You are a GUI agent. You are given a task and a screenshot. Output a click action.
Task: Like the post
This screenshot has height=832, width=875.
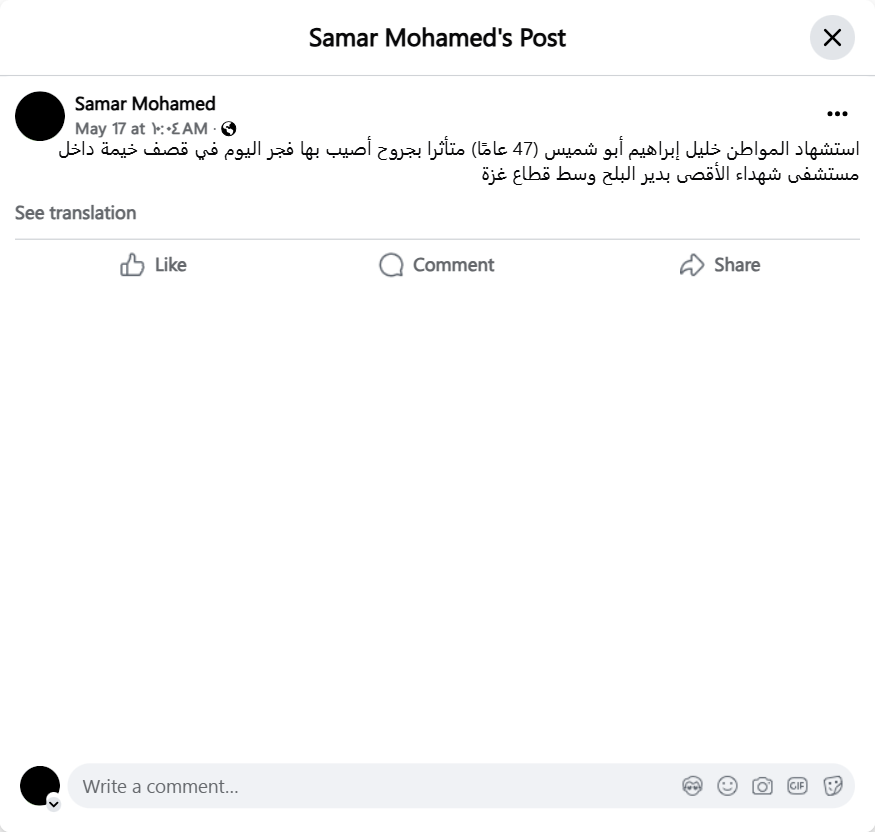pyautogui.click(x=153, y=265)
